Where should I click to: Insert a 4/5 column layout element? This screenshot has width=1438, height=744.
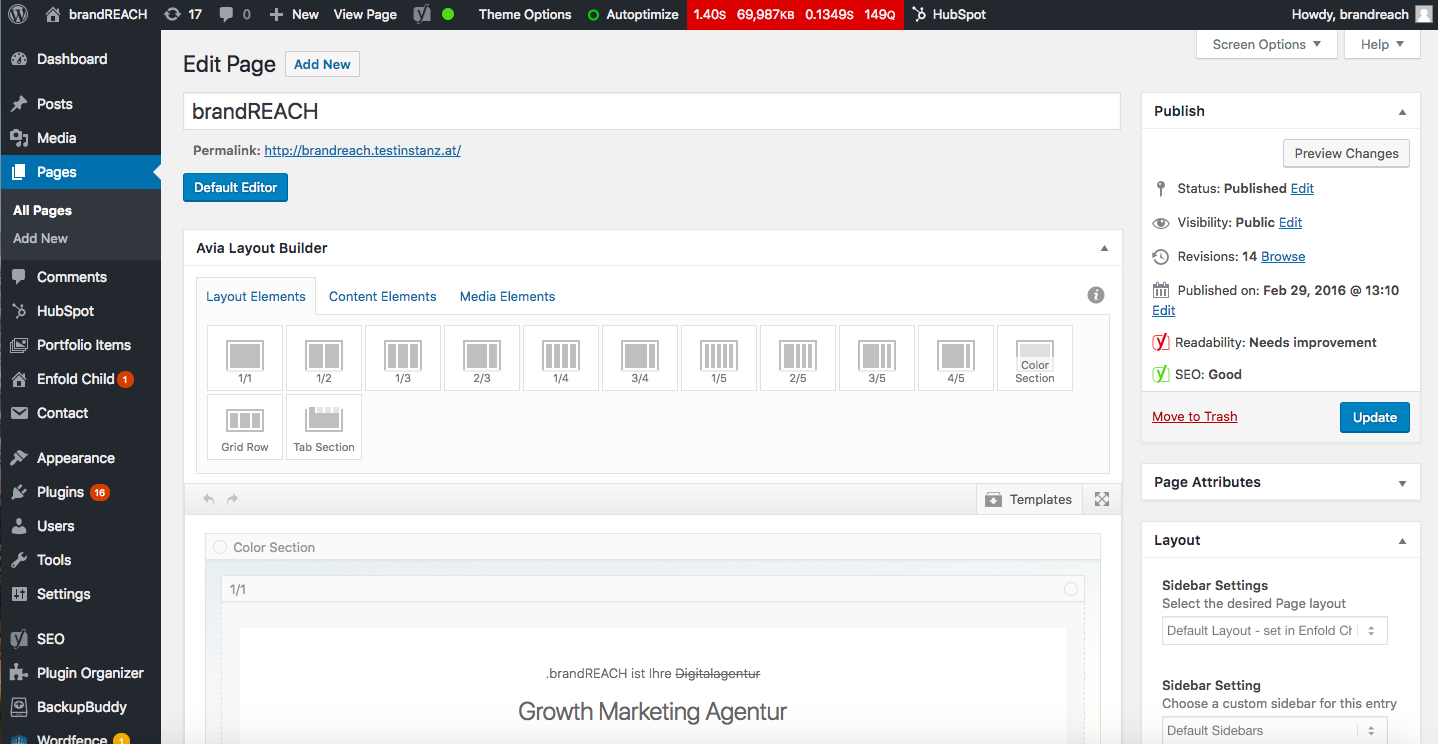[956, 358]
